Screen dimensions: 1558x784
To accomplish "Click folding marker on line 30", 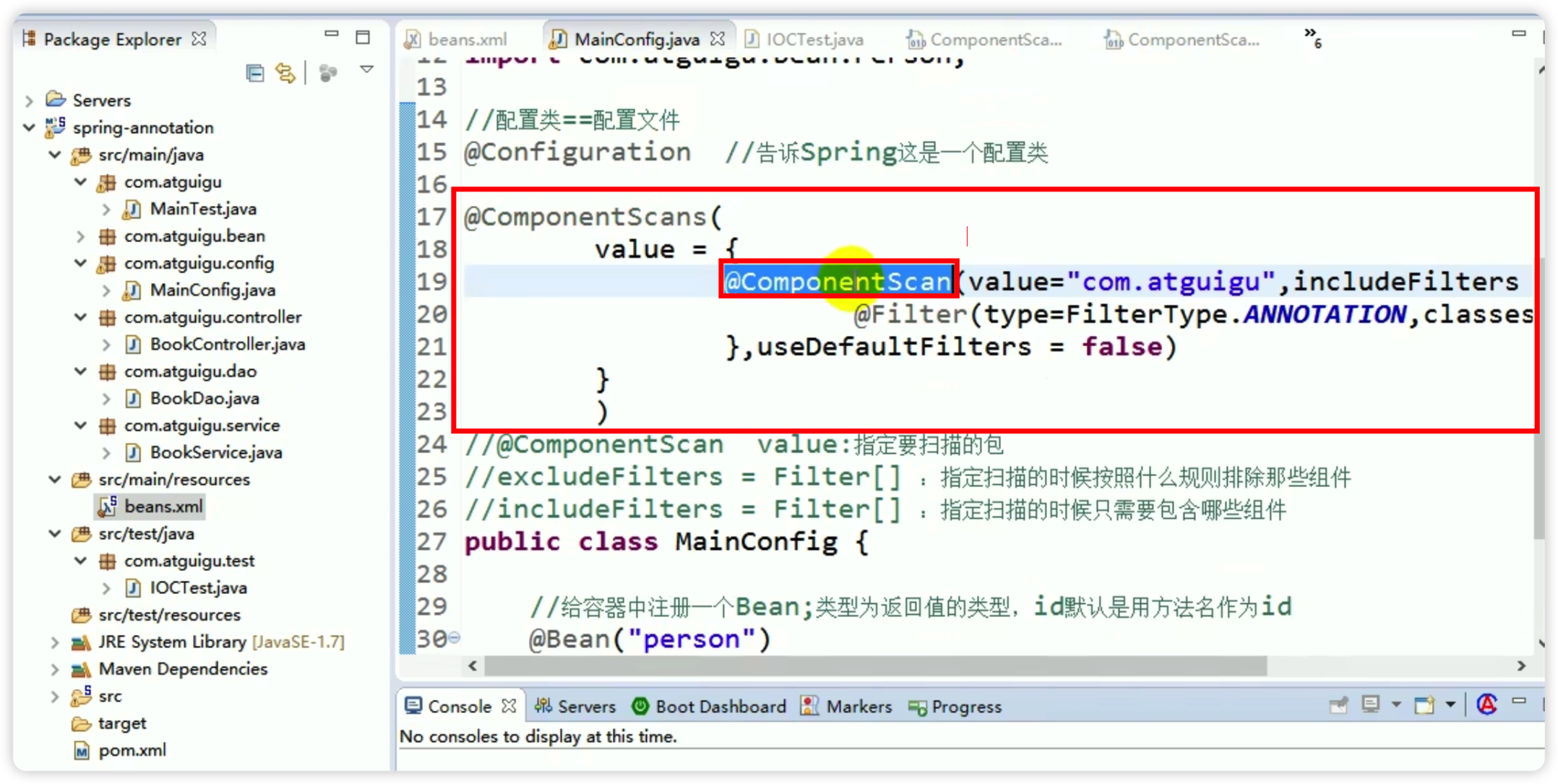I will click(x=455, y=637).
